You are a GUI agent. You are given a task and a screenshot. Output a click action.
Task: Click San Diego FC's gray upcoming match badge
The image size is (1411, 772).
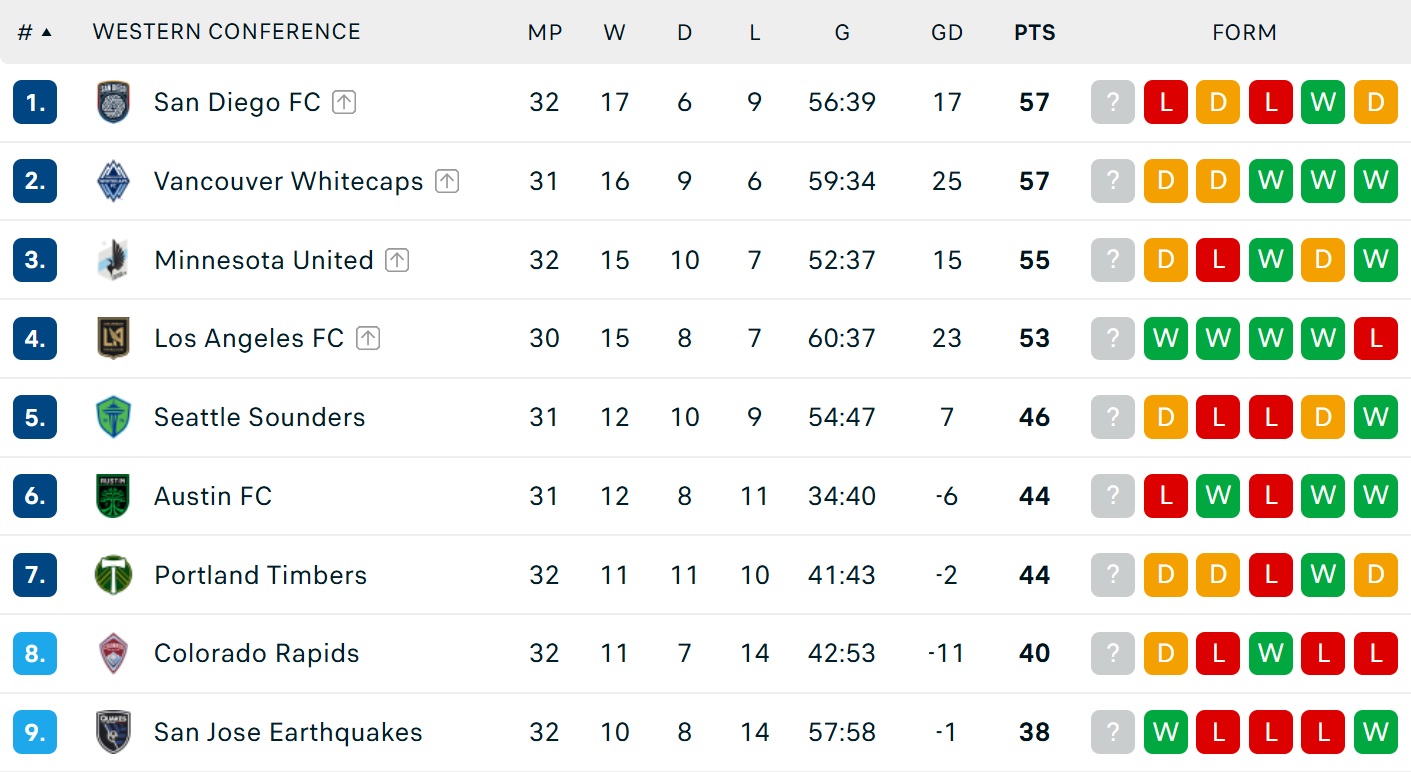(1113, 102)
